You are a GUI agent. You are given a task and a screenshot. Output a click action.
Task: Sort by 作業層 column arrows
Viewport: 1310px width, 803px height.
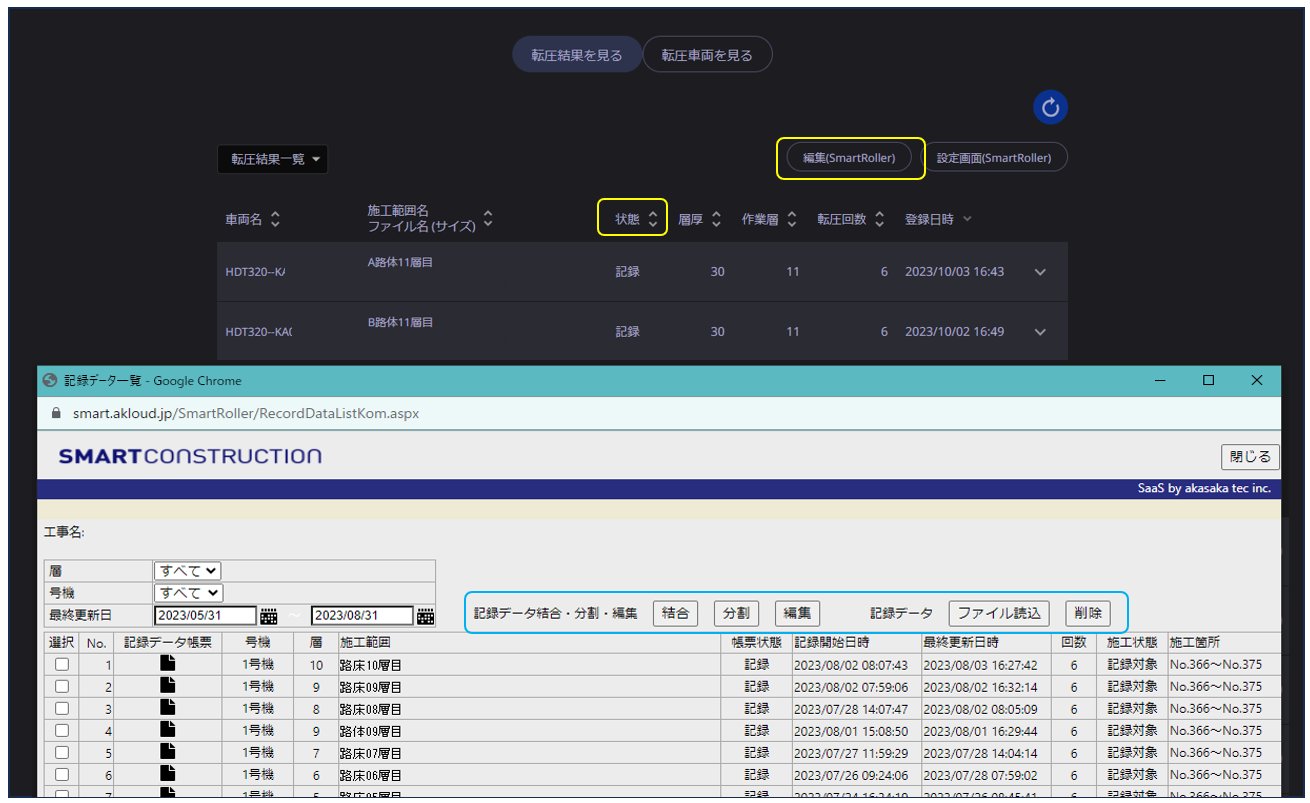tap(792, 219)
